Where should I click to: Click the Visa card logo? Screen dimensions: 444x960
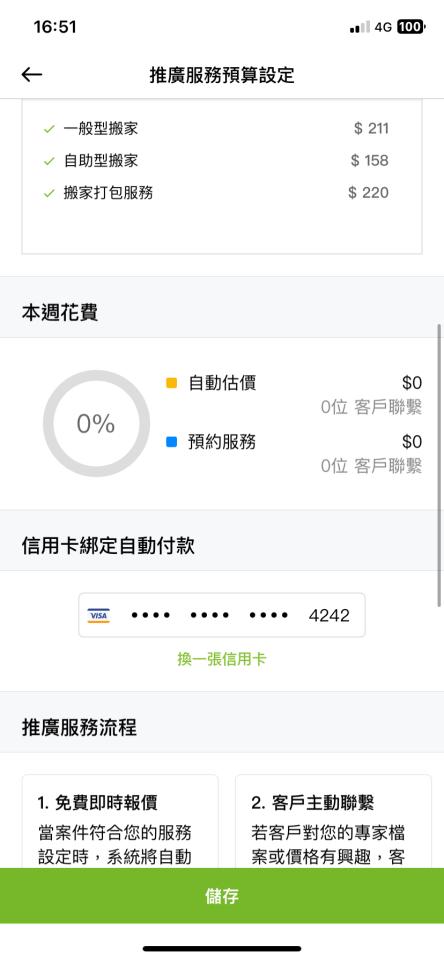coord(99,615)
